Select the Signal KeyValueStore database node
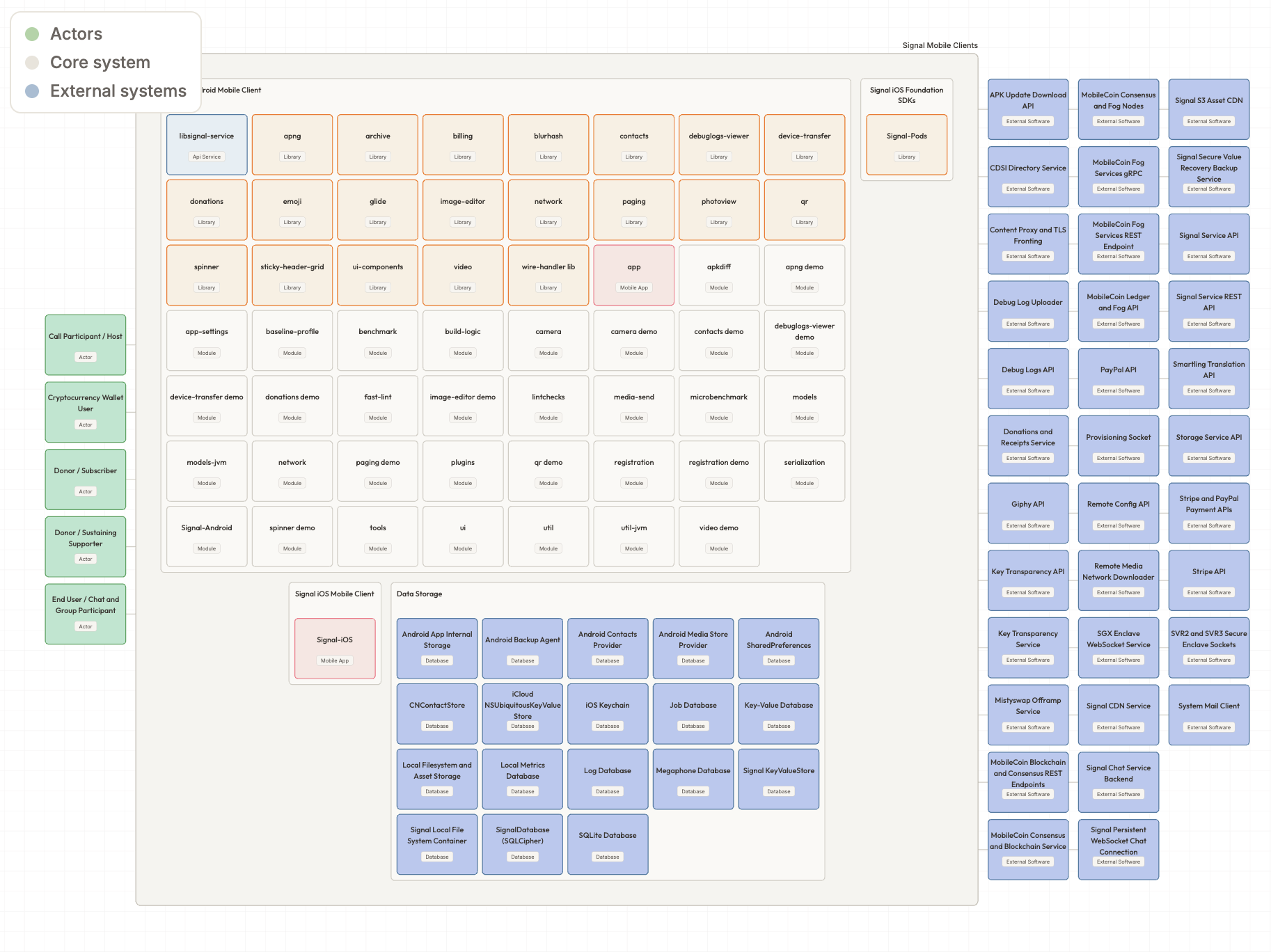This screenshot has height=952, width=1271. pyautogui.click(x=779, y=779)
